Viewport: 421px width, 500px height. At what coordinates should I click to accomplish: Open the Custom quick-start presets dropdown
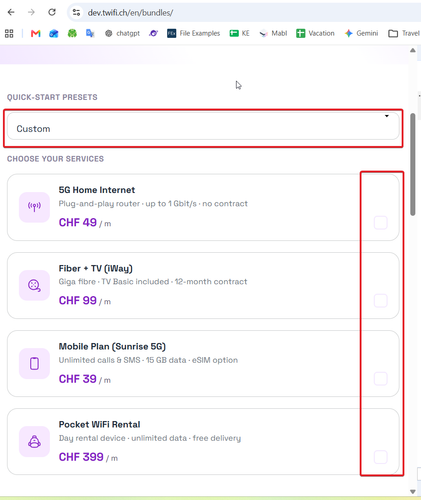[203, 126]
